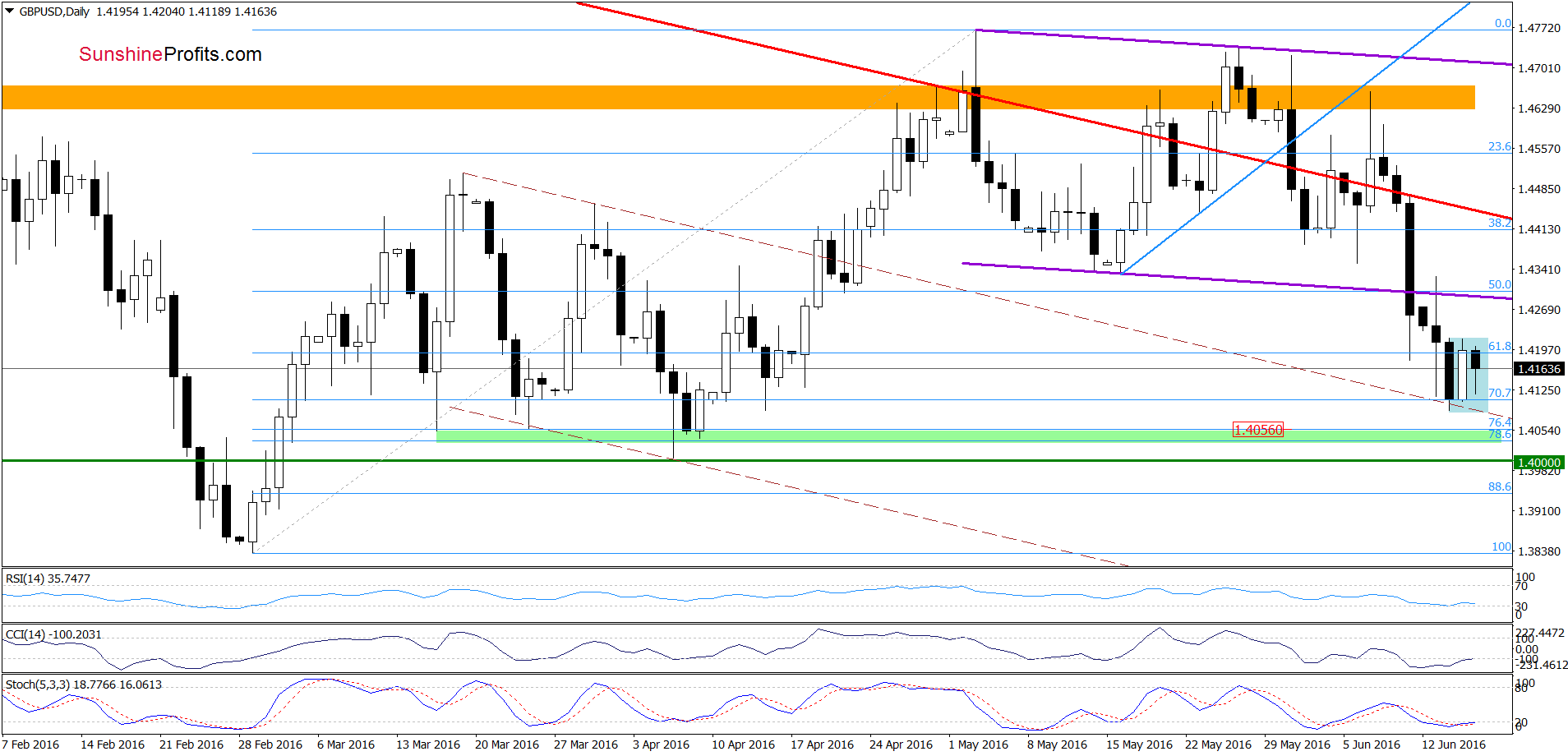
Task: Click the 10 Apr 2016 date label
Action: (743, 744)
